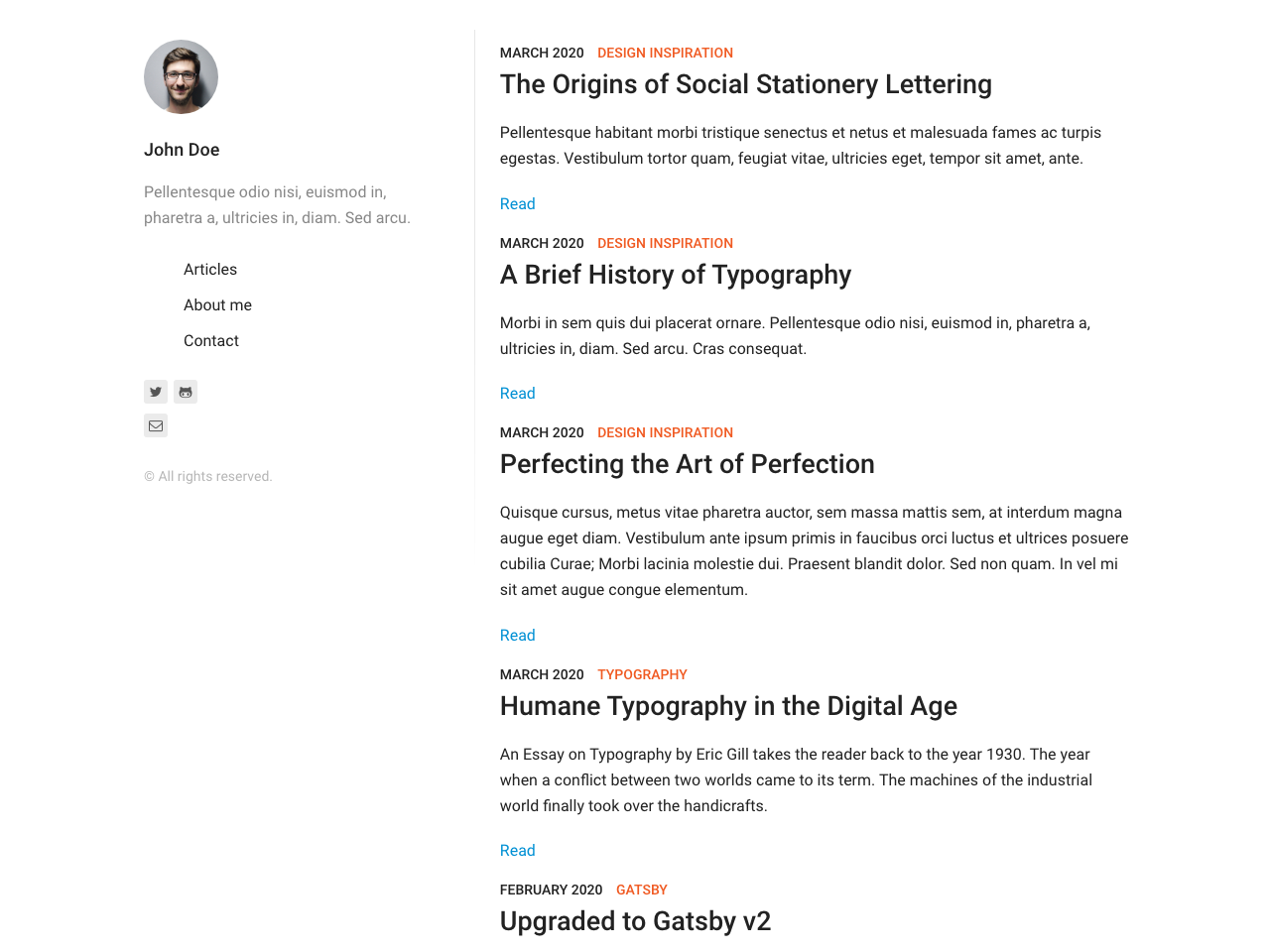Screen dimensions: 1270x952
Task: Click the John Doe author name
Action: [182, 150]
